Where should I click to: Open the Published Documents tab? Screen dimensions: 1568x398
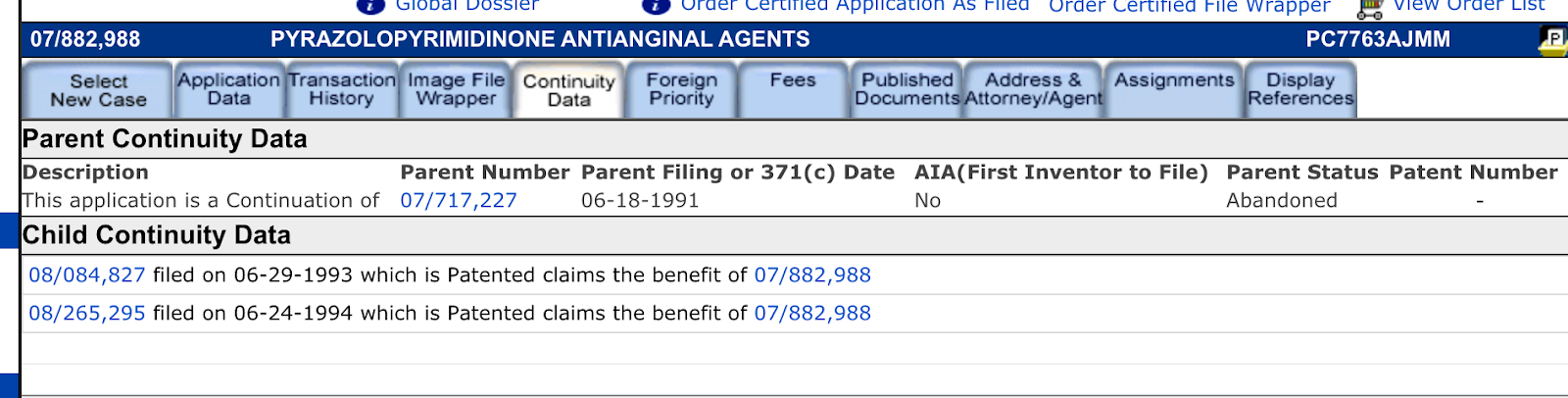point(906,89)
